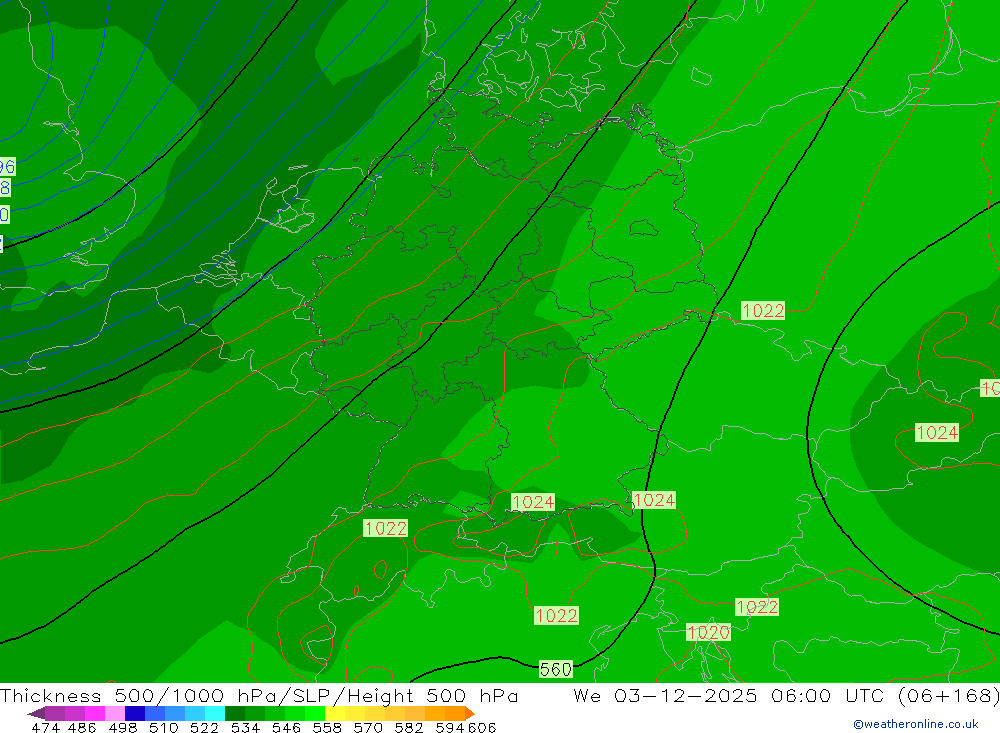Click the legend value 558
Image resolution: width=1000 pixels, height=733 pixels.
(327, 727)
